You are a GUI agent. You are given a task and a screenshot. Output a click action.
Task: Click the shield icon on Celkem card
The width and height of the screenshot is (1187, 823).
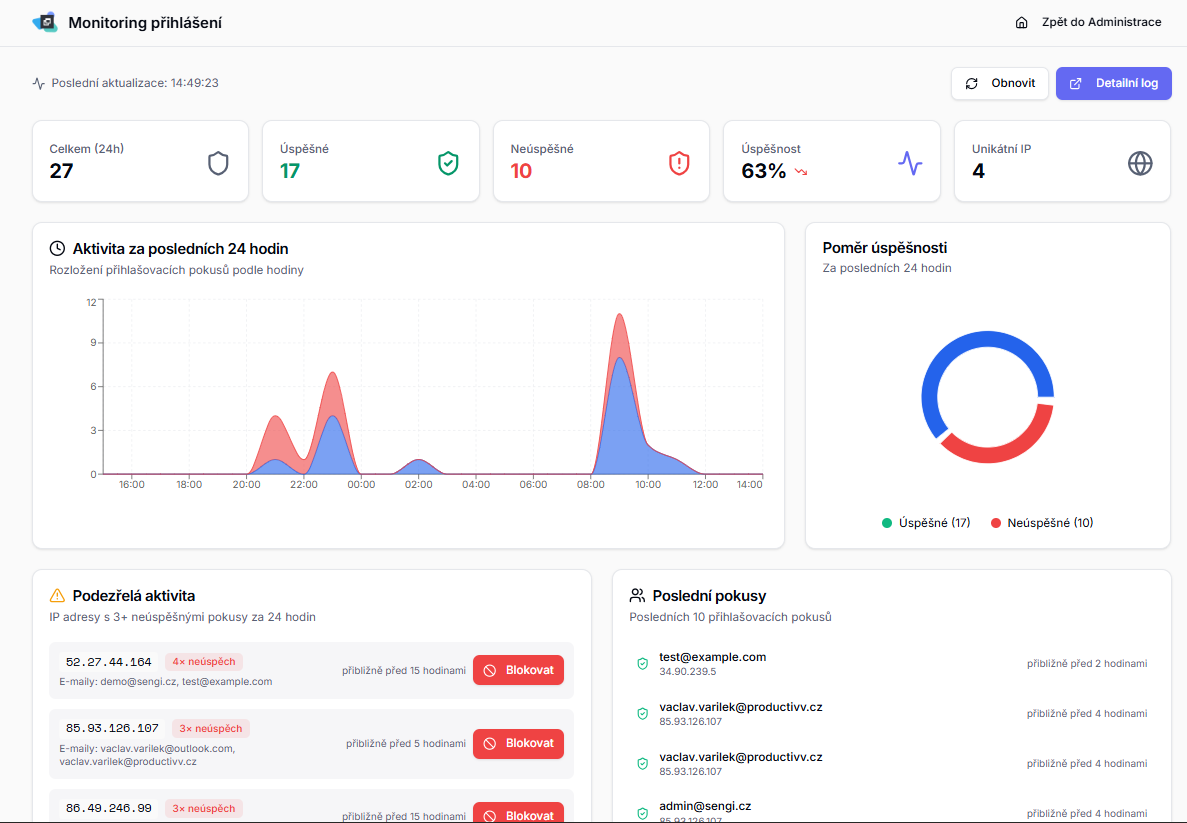coord(218,162)
